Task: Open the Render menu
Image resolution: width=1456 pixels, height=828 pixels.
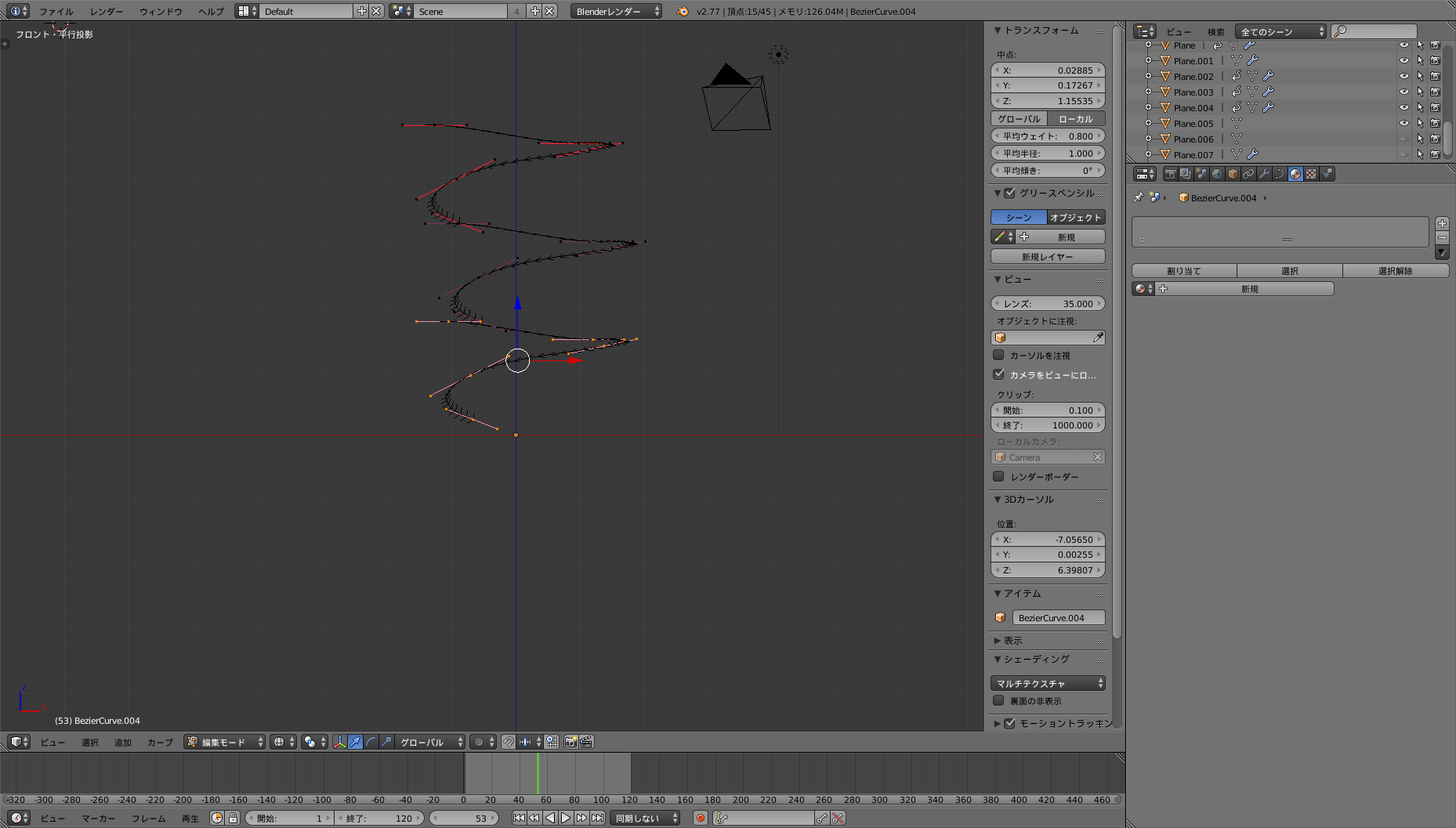Action: tap(107, 11)
